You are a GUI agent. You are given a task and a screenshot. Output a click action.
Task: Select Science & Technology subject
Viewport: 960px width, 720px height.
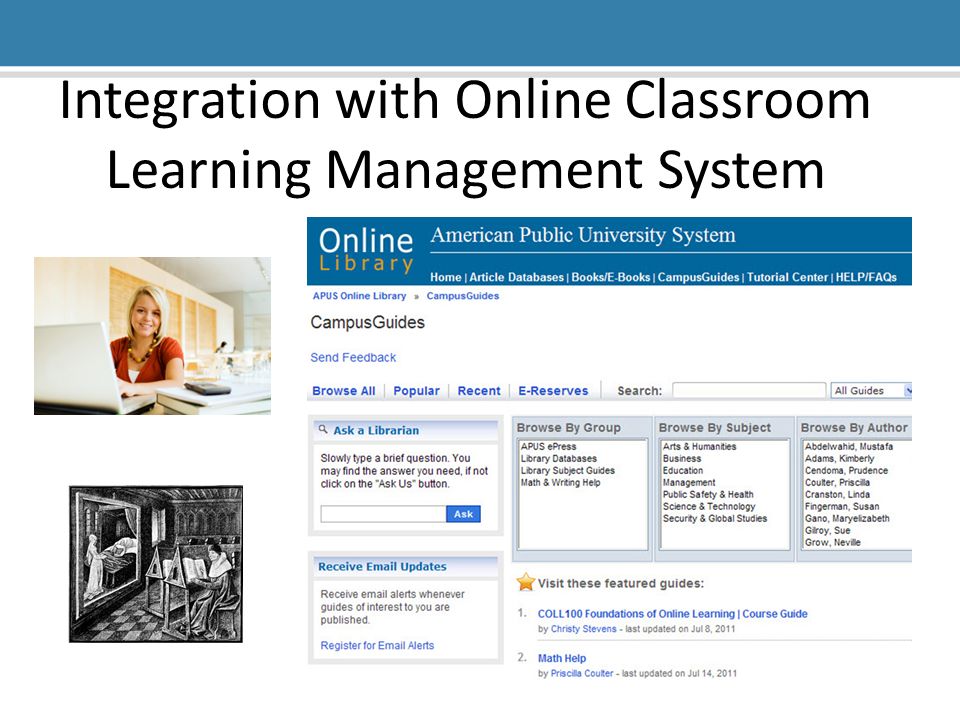pos(709,506)
